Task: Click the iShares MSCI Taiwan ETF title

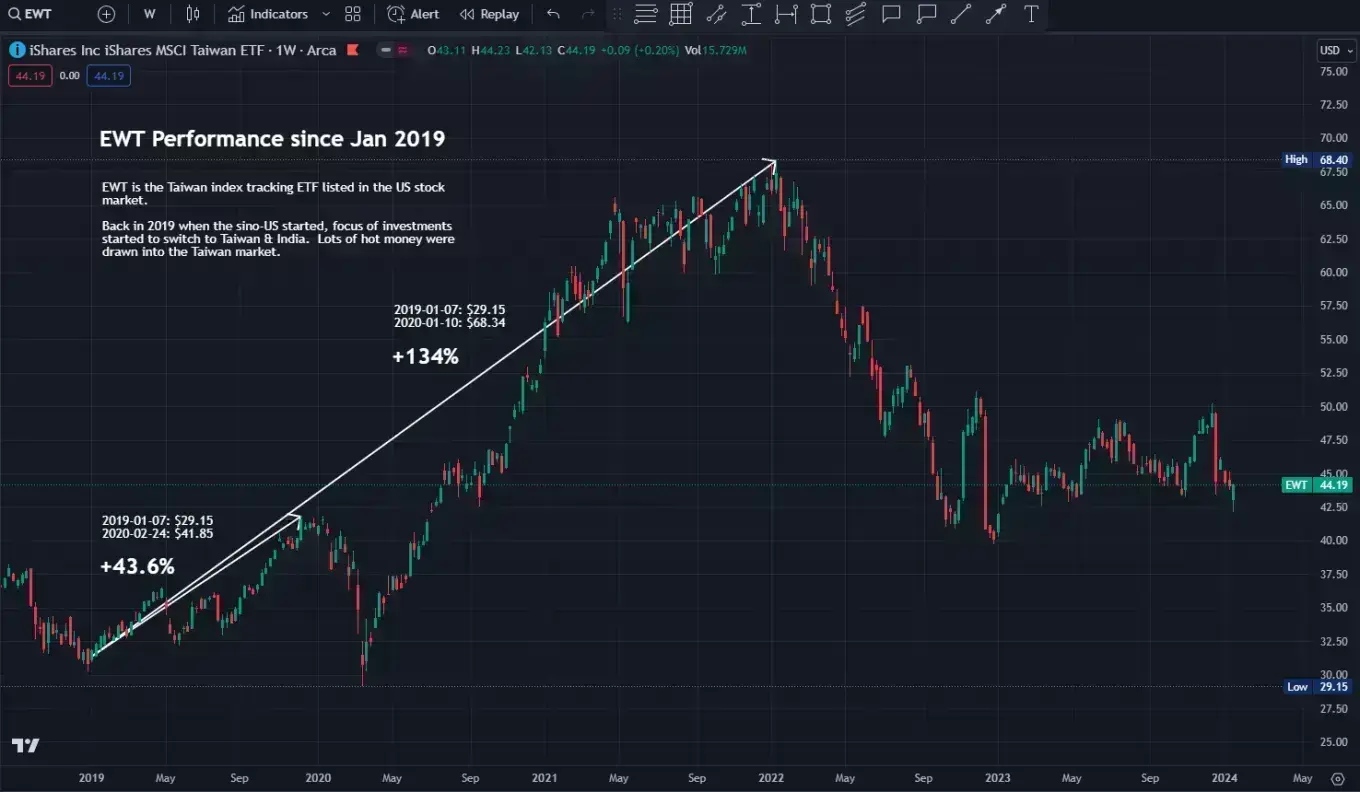Action: (183, 50)
